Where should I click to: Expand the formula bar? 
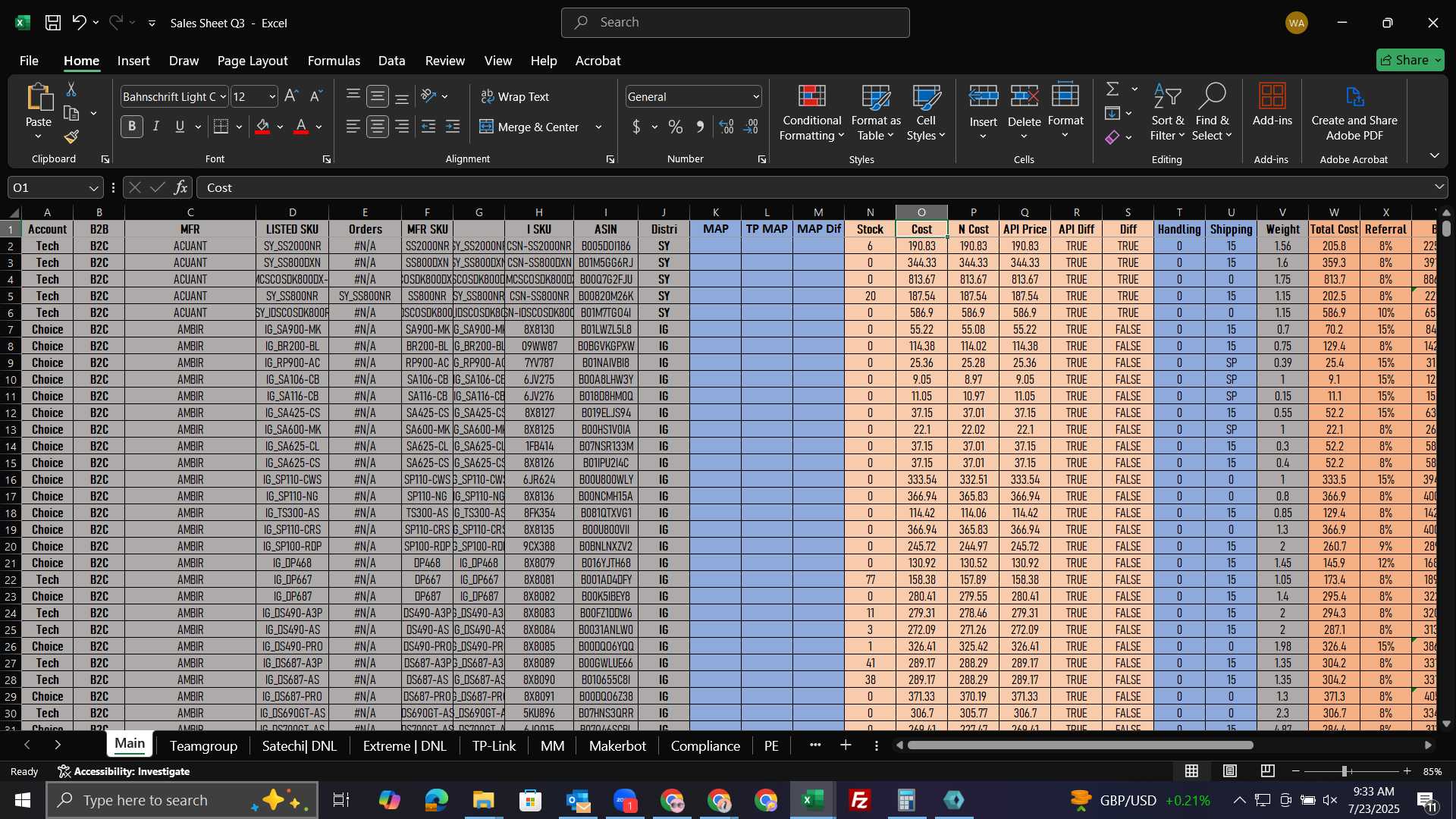click(1439, 187)
